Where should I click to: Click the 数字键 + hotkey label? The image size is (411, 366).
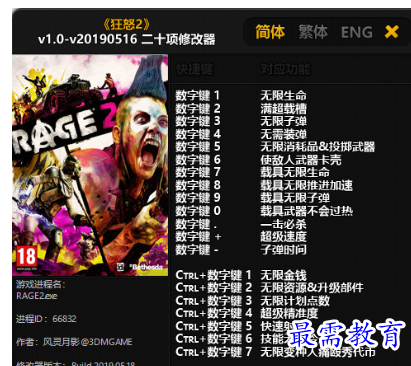[198, 237]
